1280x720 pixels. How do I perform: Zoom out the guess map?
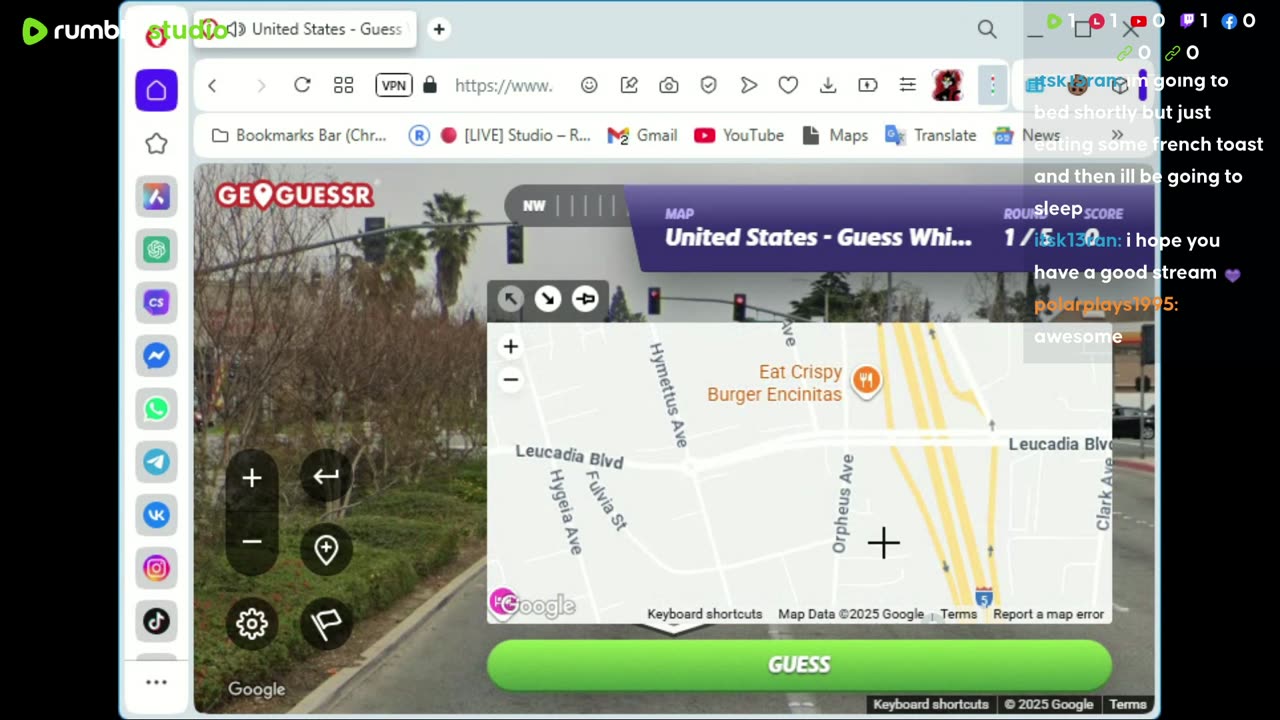510,380
